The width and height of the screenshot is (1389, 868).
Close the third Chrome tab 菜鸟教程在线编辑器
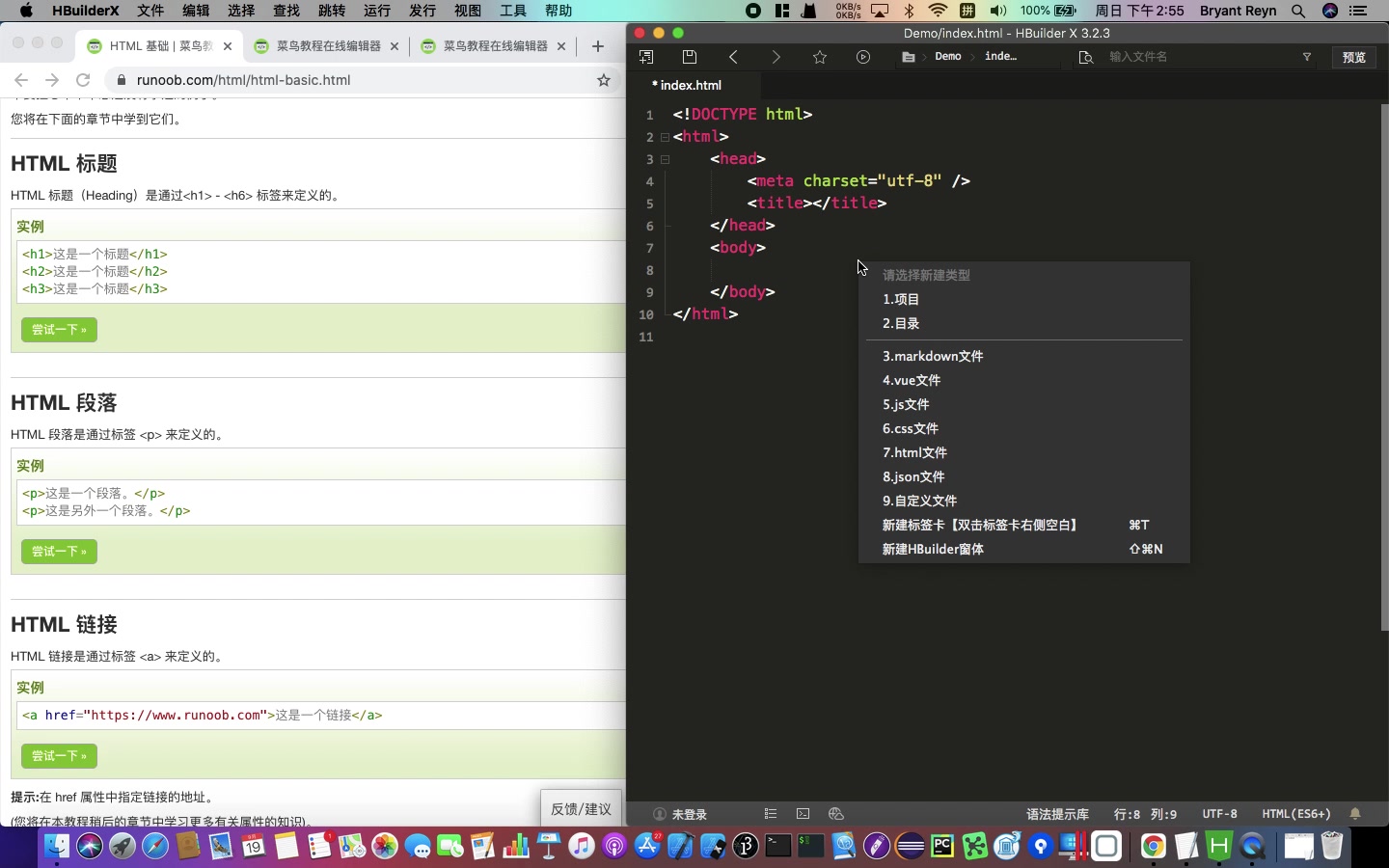coord(561,46)
